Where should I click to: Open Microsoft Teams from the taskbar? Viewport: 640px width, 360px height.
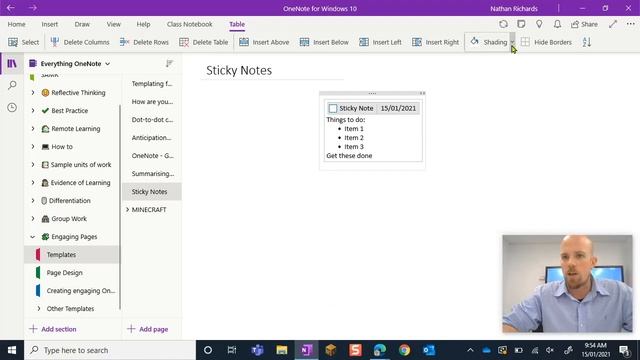tap(258, 350)
